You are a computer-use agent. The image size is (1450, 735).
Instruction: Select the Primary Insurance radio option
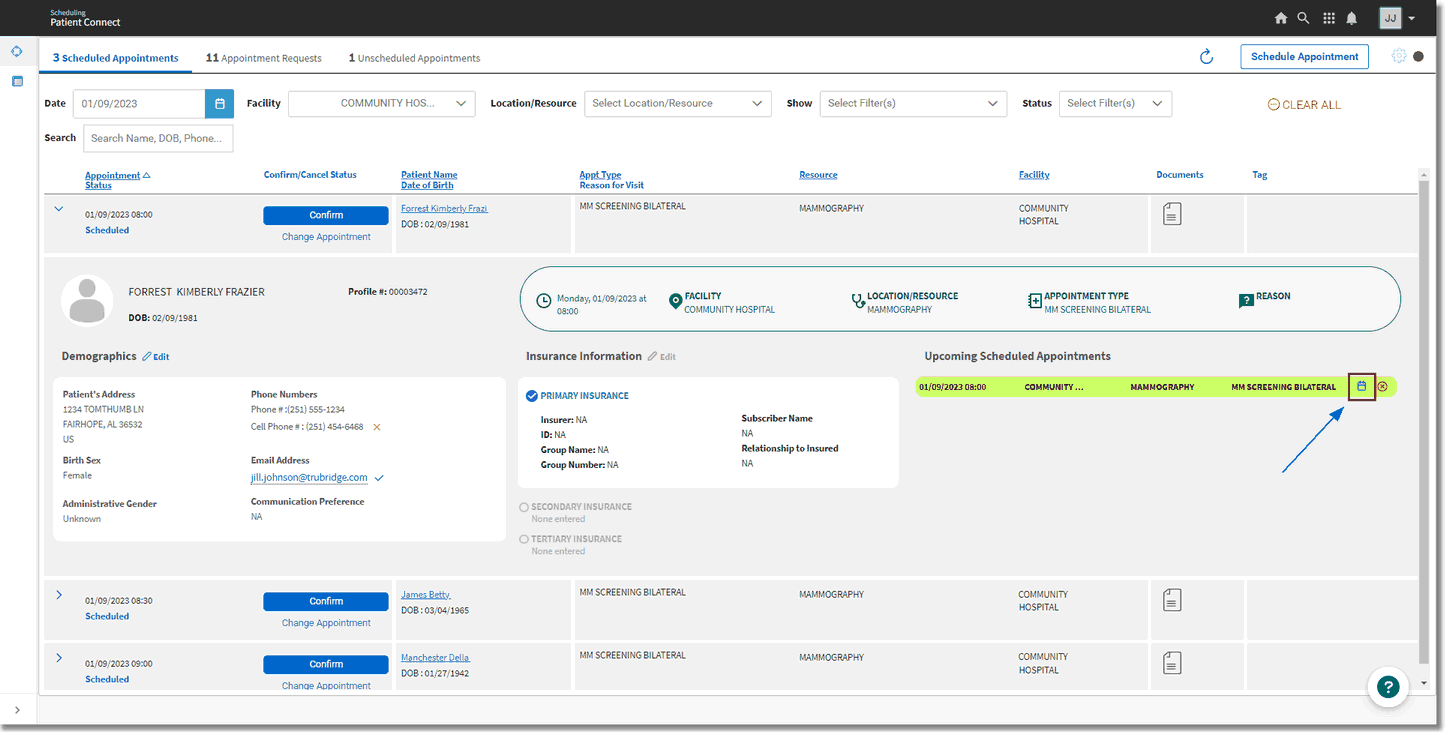532,396
